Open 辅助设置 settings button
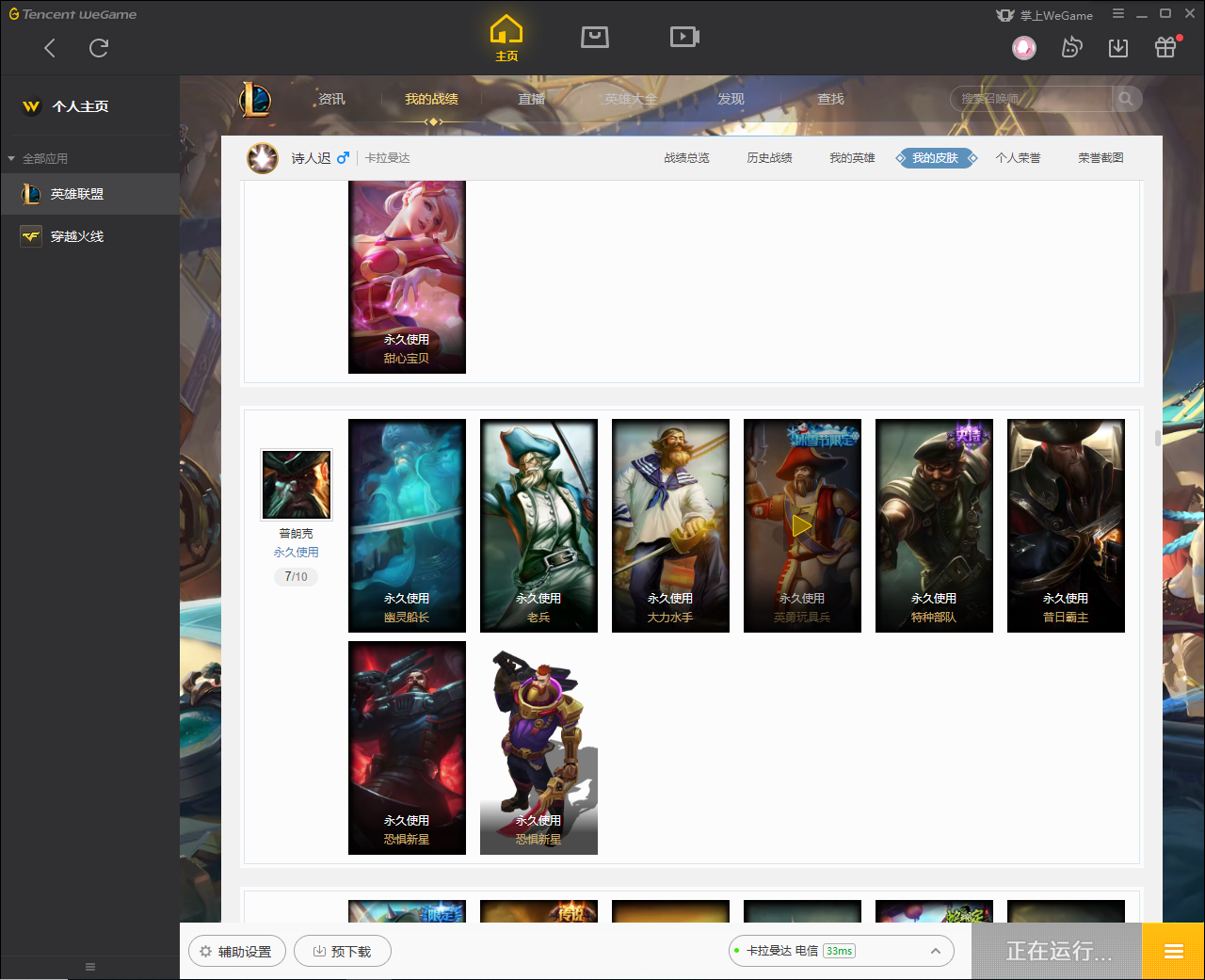Viewport: 1205px width, 980px height. click(x=236, y=952)
